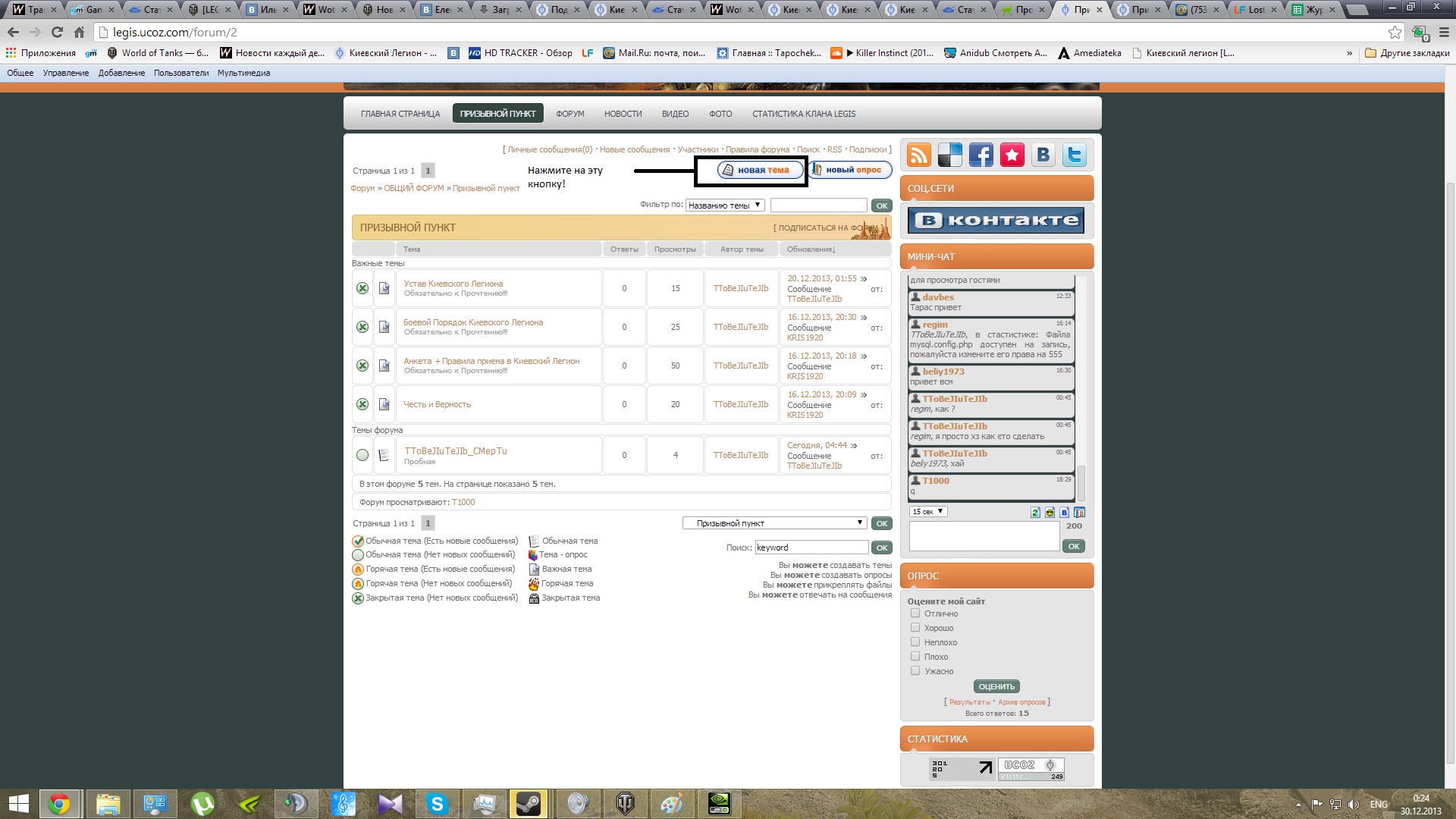Check the 'Ужасно' poll option
1456x819 pixels.
(x=915, y=671)
